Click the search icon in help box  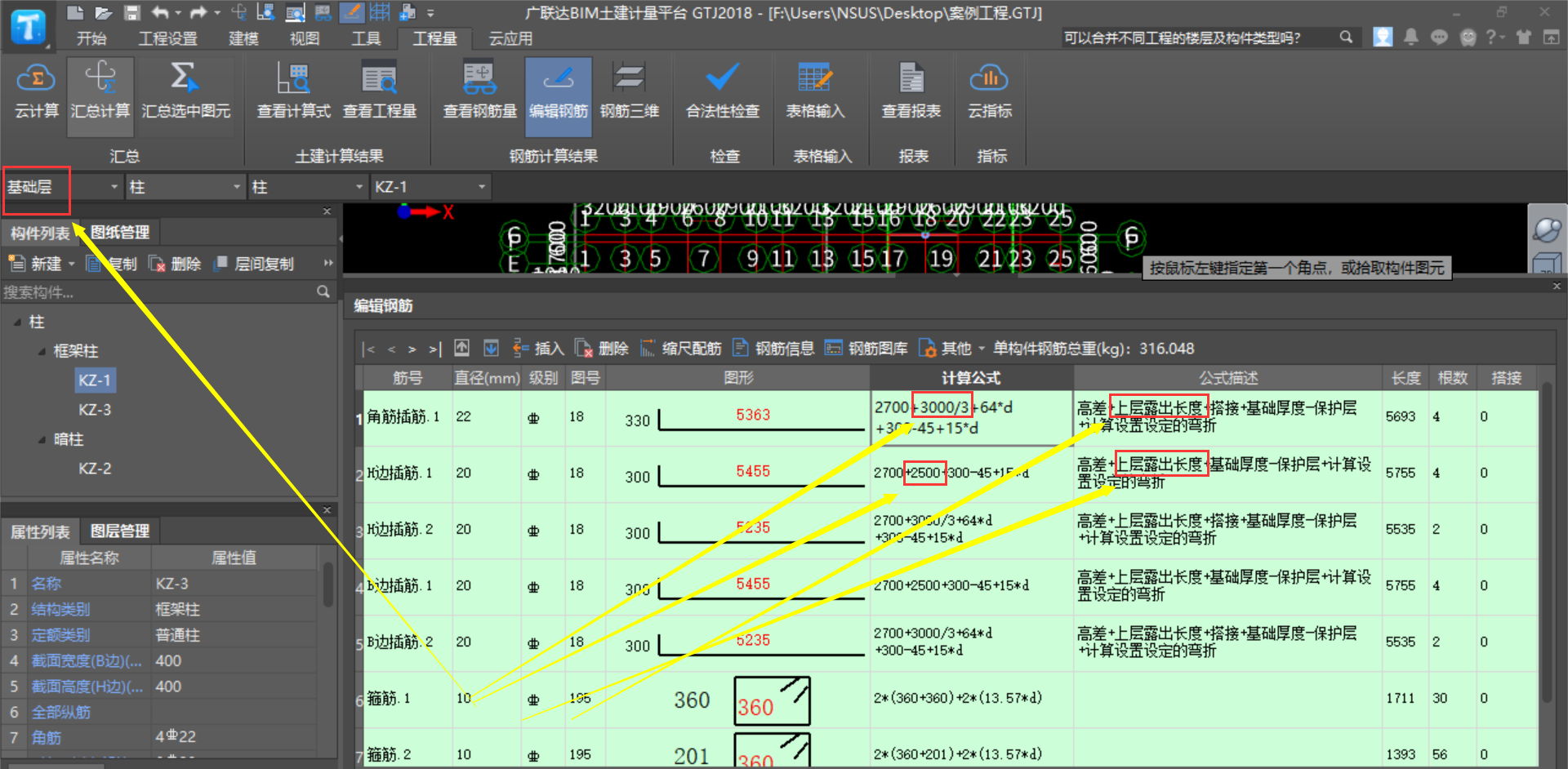click(x=1346, y=38)
